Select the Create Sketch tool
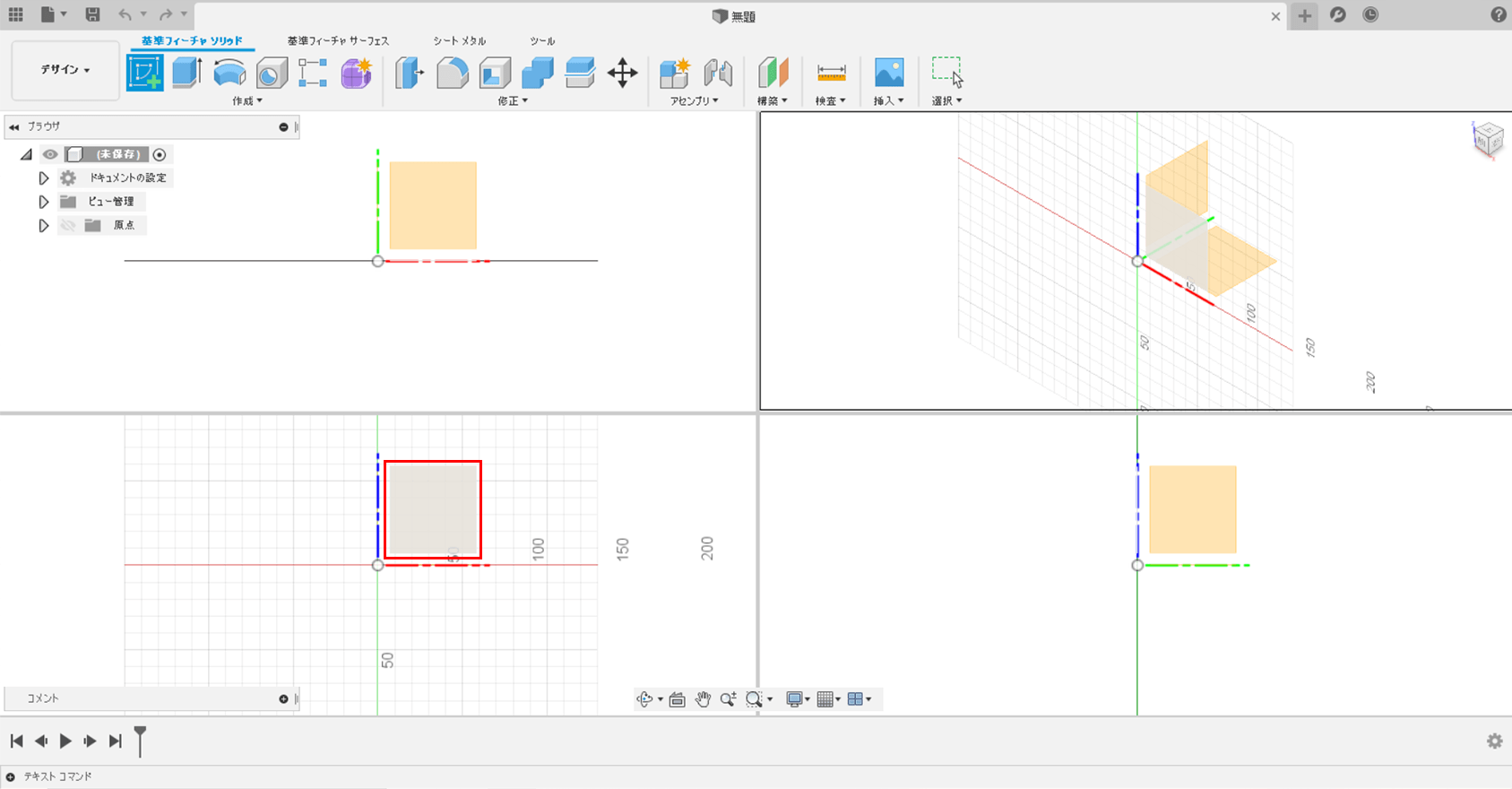Screen dimensions: 1512x789 (144, 73)
